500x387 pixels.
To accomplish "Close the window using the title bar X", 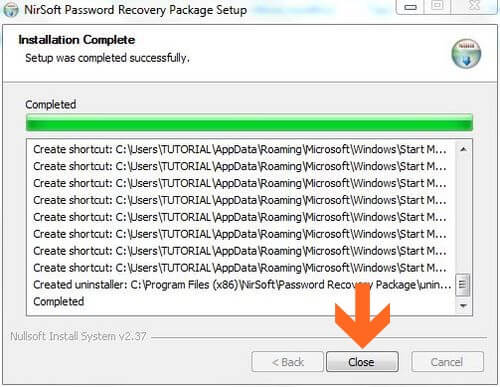I will point(474,6).
